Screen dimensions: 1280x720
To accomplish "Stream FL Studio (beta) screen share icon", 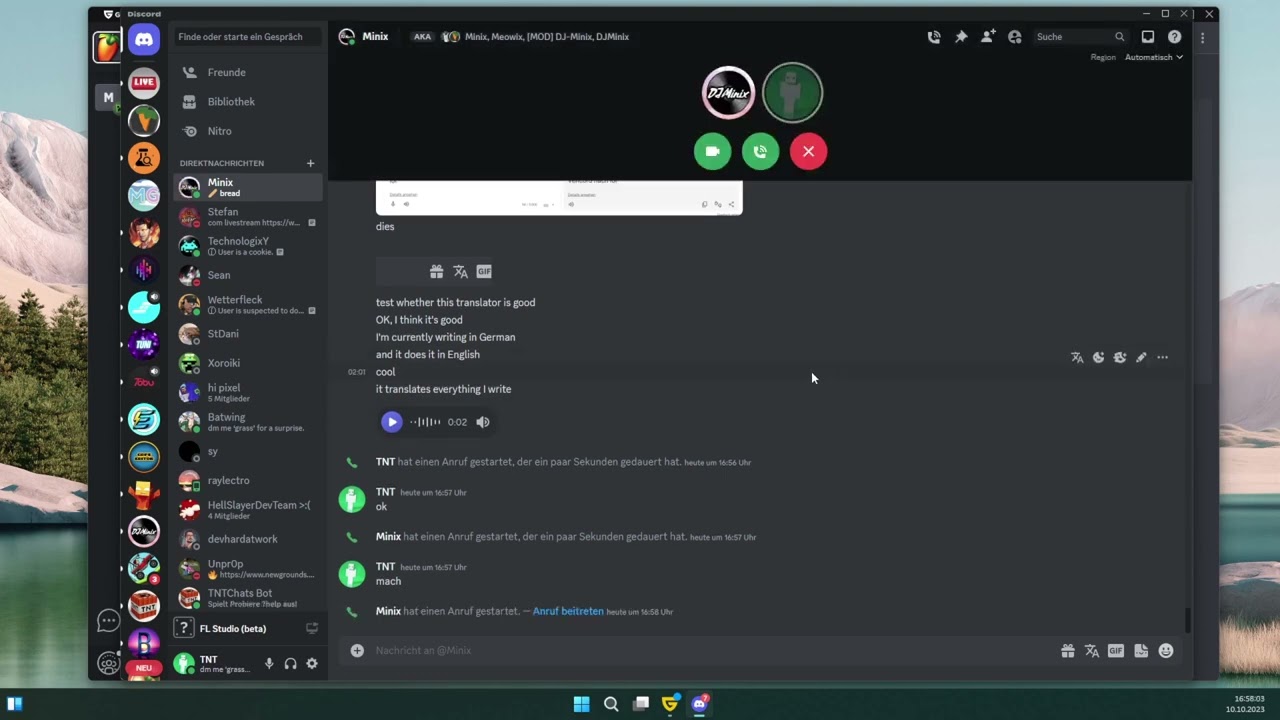I will pyautogui.click(x=312, y=629).
